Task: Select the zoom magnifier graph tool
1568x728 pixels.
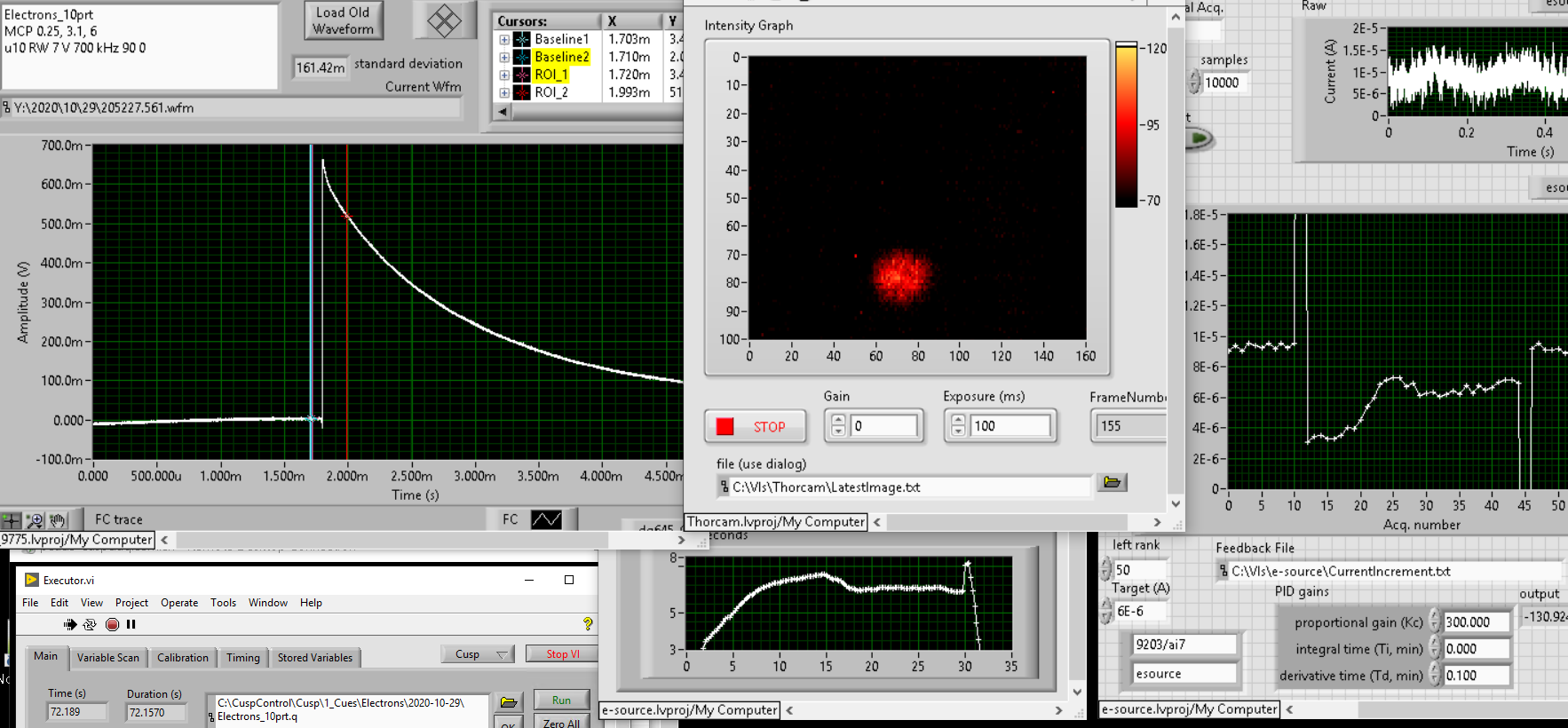Action: 35,520
